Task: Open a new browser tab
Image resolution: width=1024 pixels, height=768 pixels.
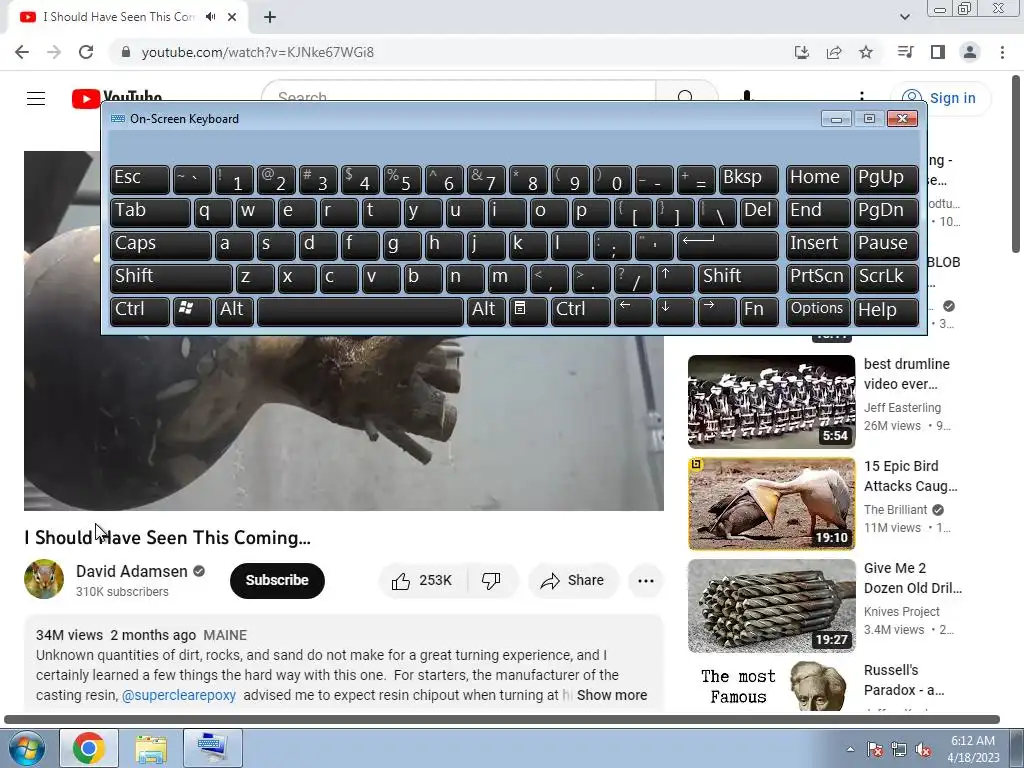Action: (270, 18)
